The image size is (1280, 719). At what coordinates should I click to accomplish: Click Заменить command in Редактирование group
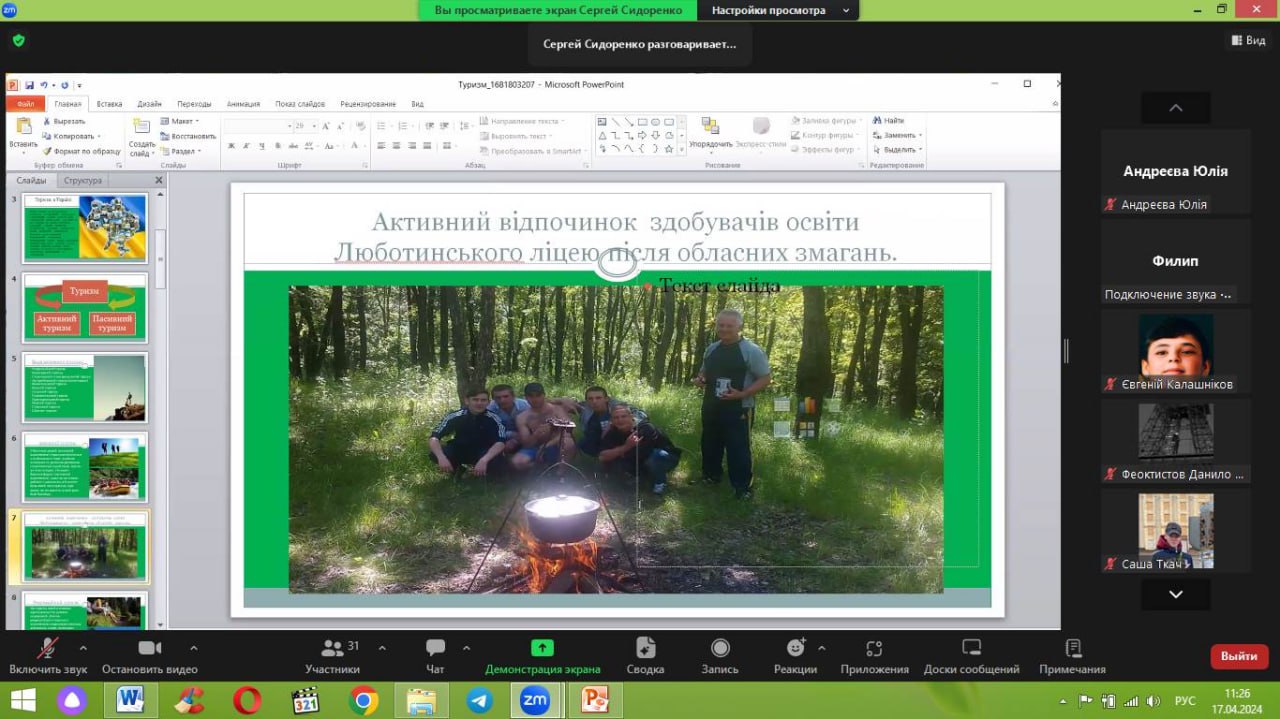(x=896, y=135)
